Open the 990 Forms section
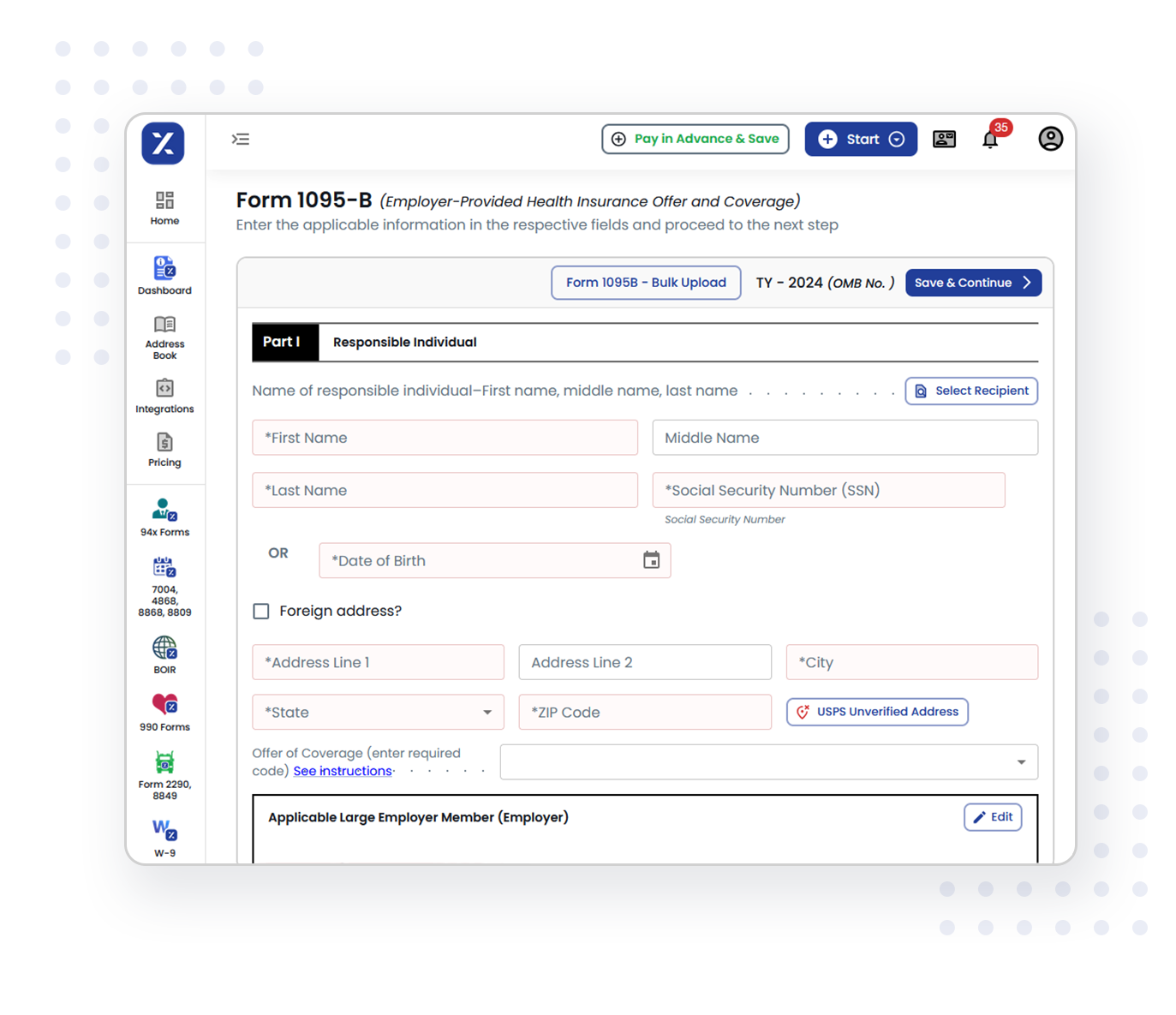 point(164,711)
